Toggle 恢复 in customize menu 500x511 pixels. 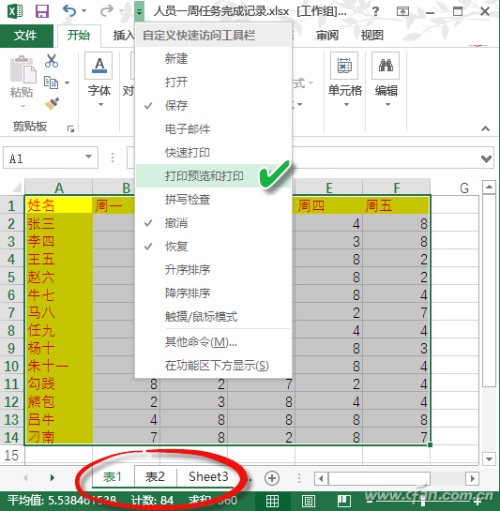(x=213, y=246)
